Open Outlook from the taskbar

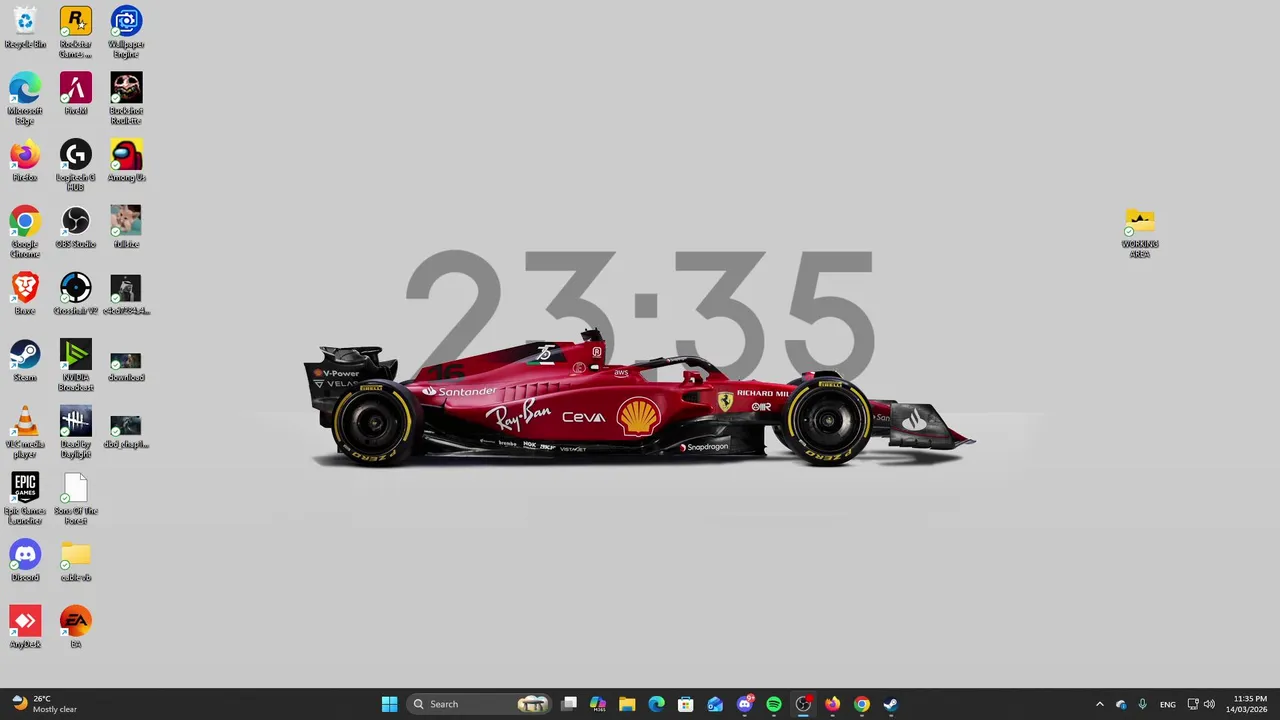pyautogui.click(x=715, y=704)
